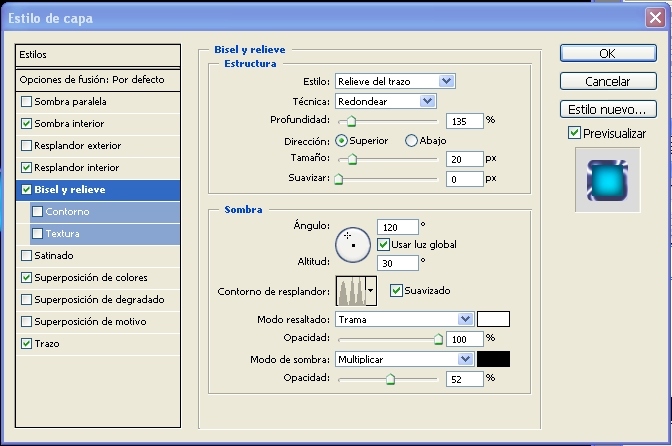672x446 pixels.
Task: Click the Tamaño slider handle
Action: point(352,159)
